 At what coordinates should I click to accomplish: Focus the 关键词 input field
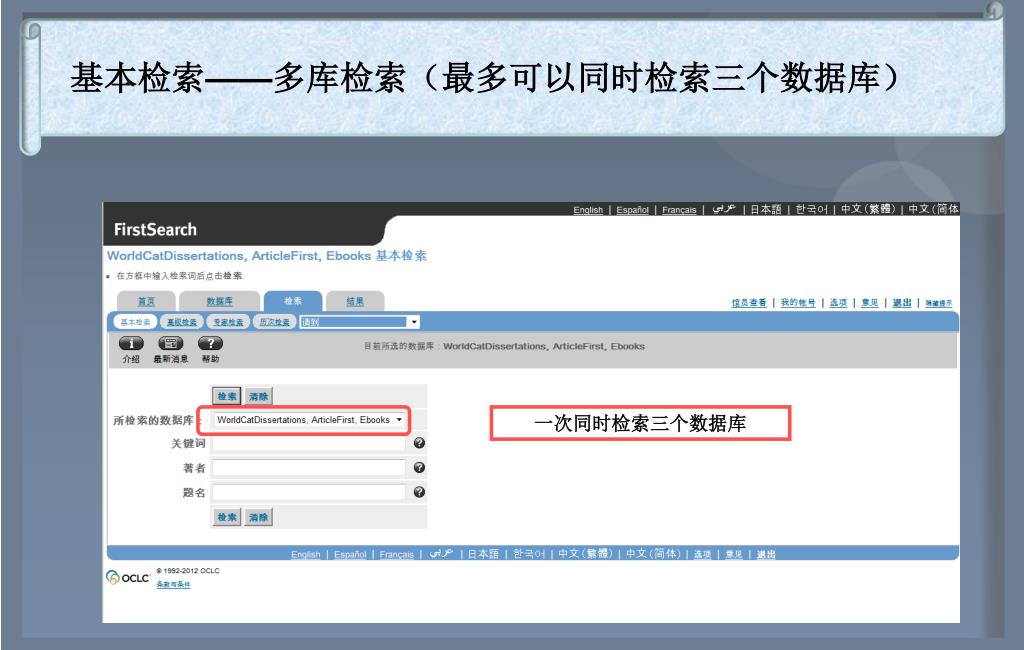pos(309,444)
